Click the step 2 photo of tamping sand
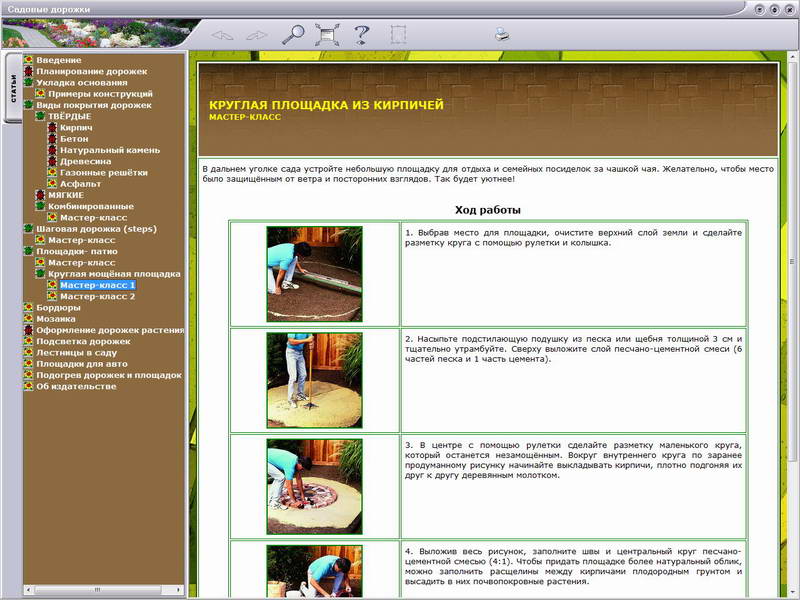 coord(314,380)
